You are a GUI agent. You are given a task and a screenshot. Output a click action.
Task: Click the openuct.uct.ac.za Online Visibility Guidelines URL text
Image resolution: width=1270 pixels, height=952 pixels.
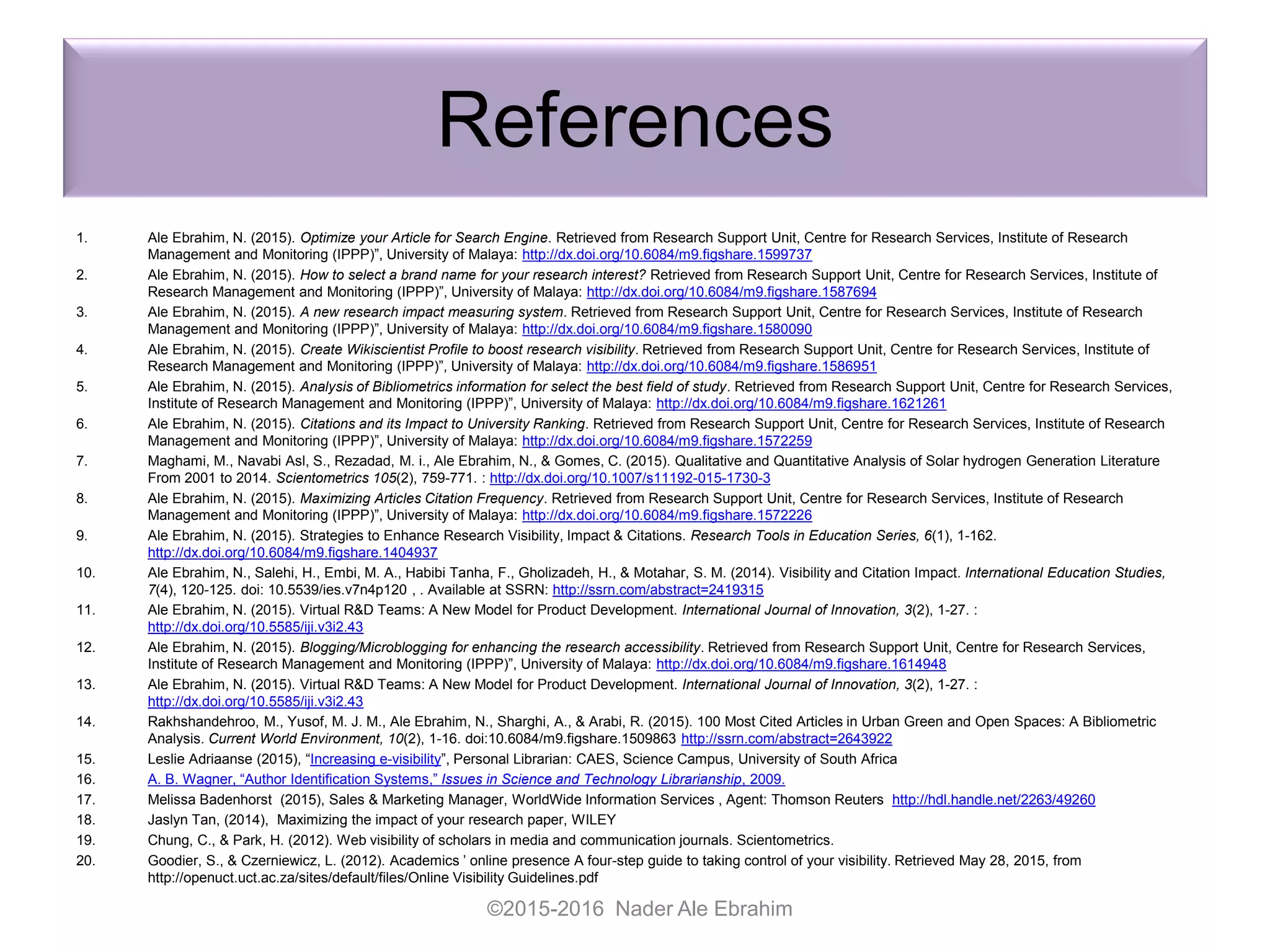tap(373, 878)
